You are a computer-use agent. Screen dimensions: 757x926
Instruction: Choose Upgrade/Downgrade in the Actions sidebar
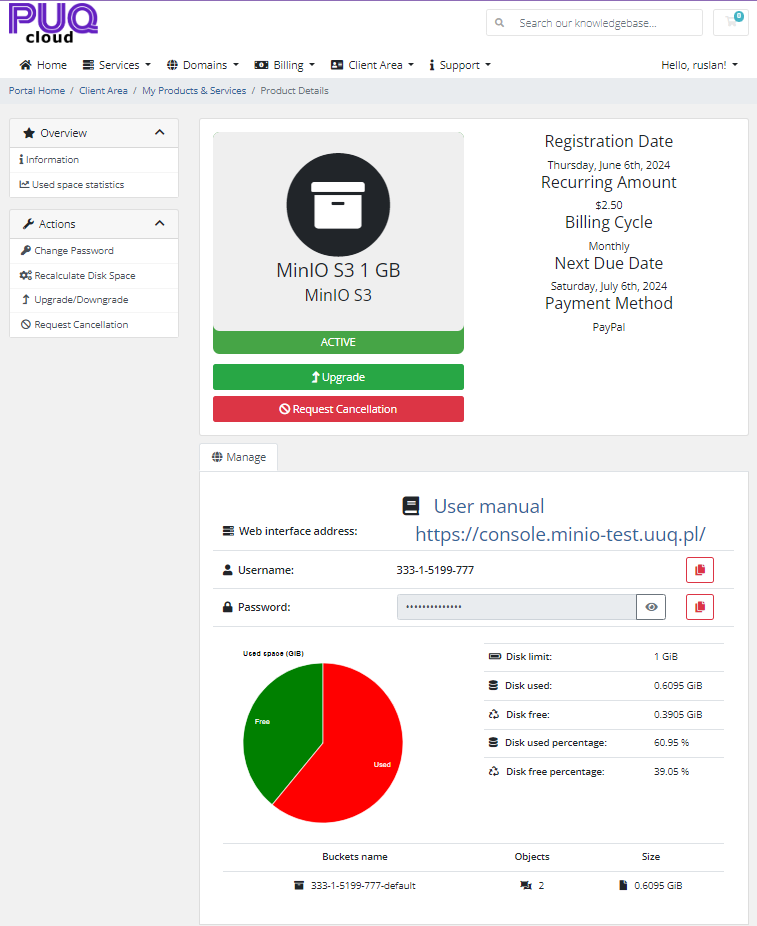coord(94,299)
